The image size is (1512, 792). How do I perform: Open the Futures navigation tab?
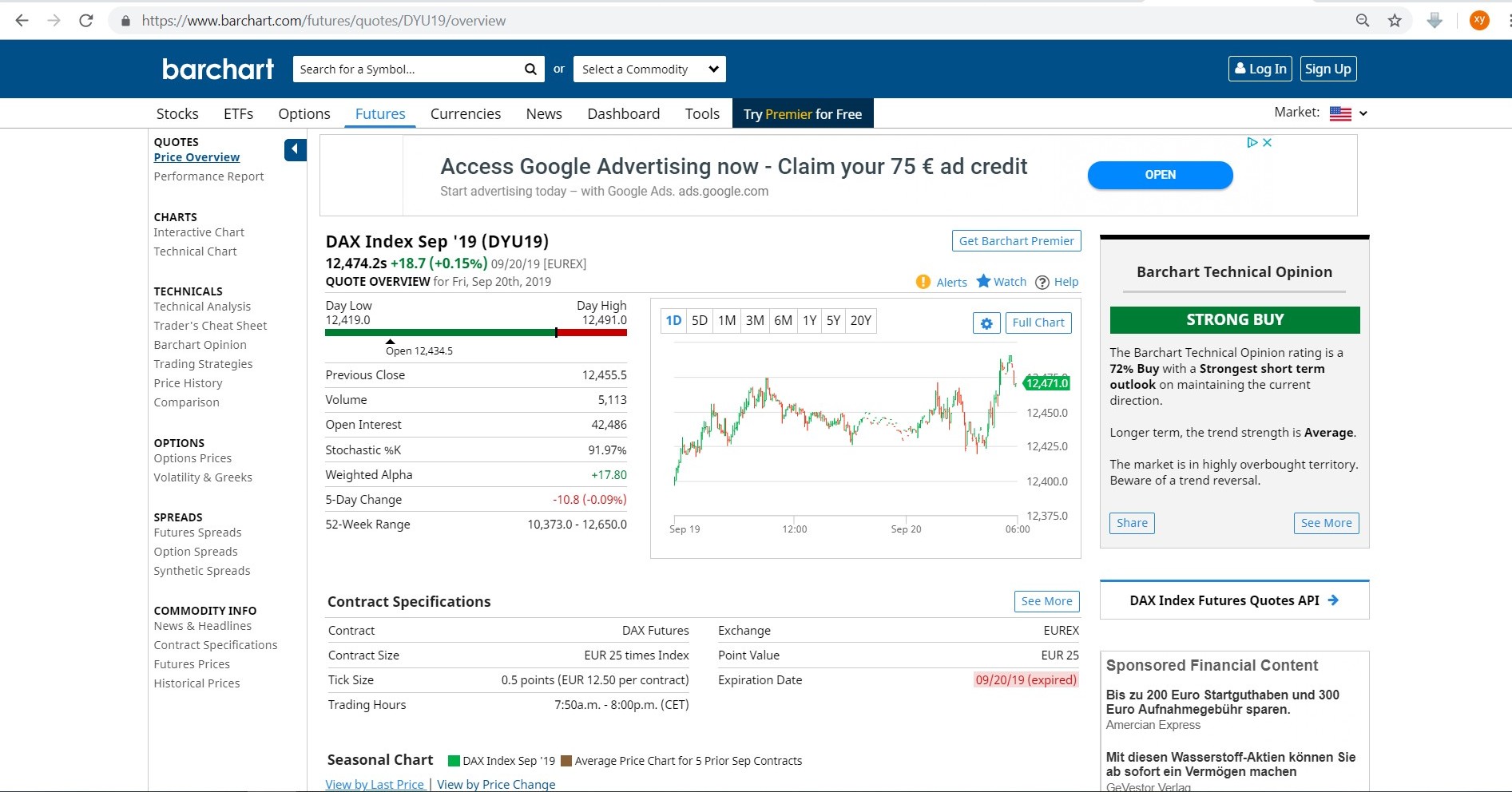click(x=380, y=114)
